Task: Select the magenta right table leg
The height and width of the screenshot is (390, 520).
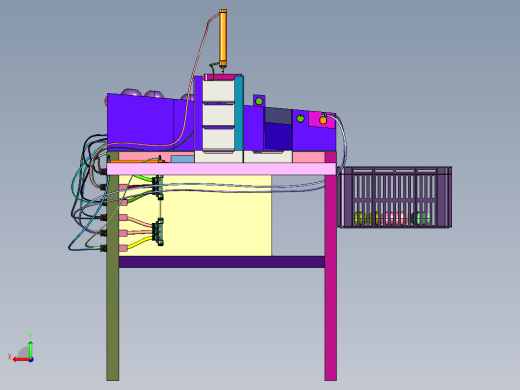Action: coord(331,267)
